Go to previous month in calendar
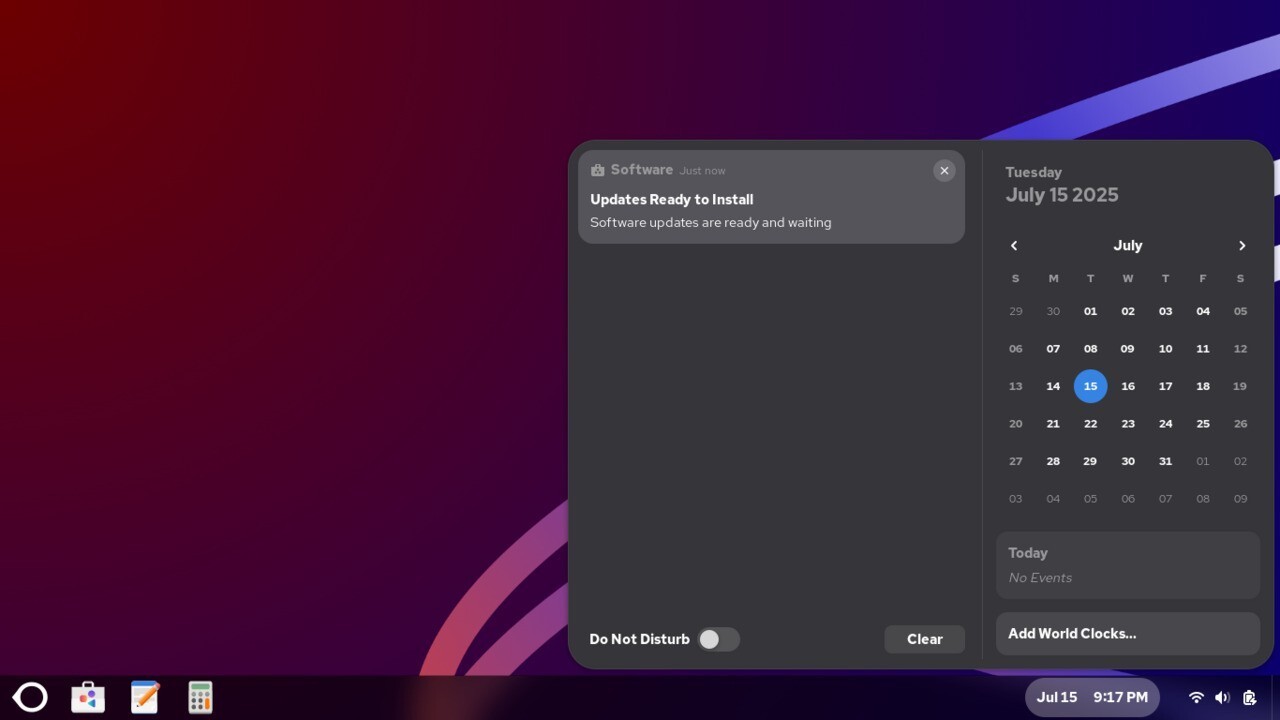The width and height of the screenshot is (1280, 720). 1014,246
